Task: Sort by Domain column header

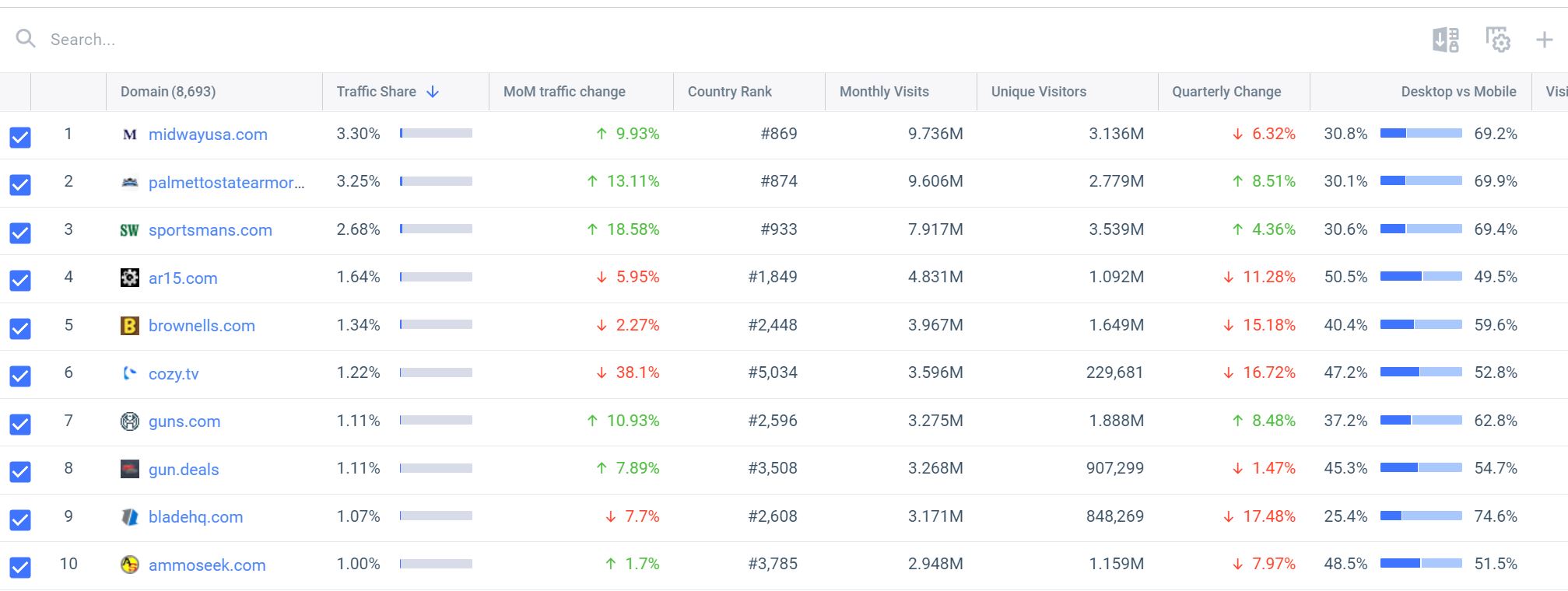Action: coord(168,92)
